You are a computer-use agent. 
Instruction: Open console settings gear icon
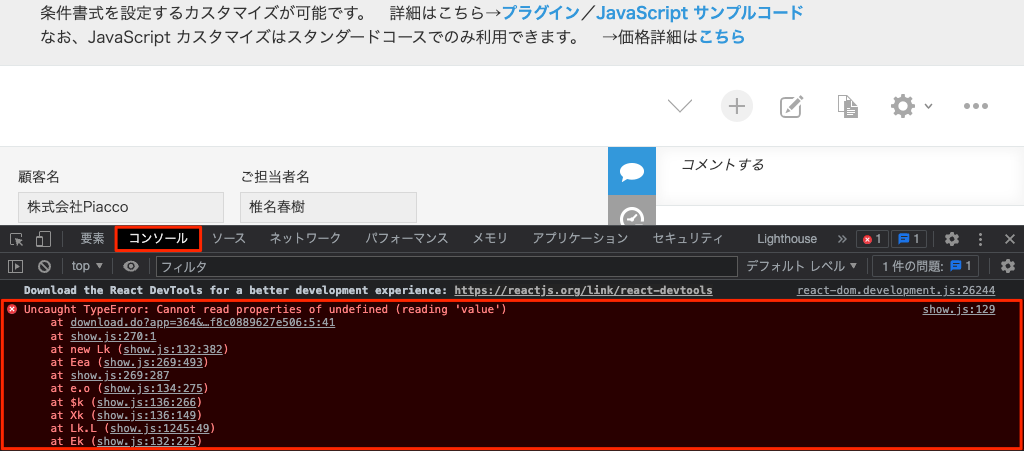pyautogui.click(x=1008, y=266)
